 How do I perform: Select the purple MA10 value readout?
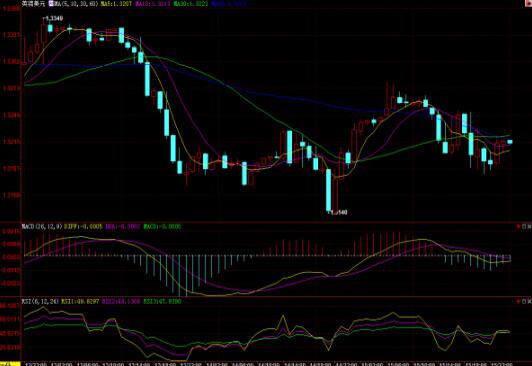154,4
